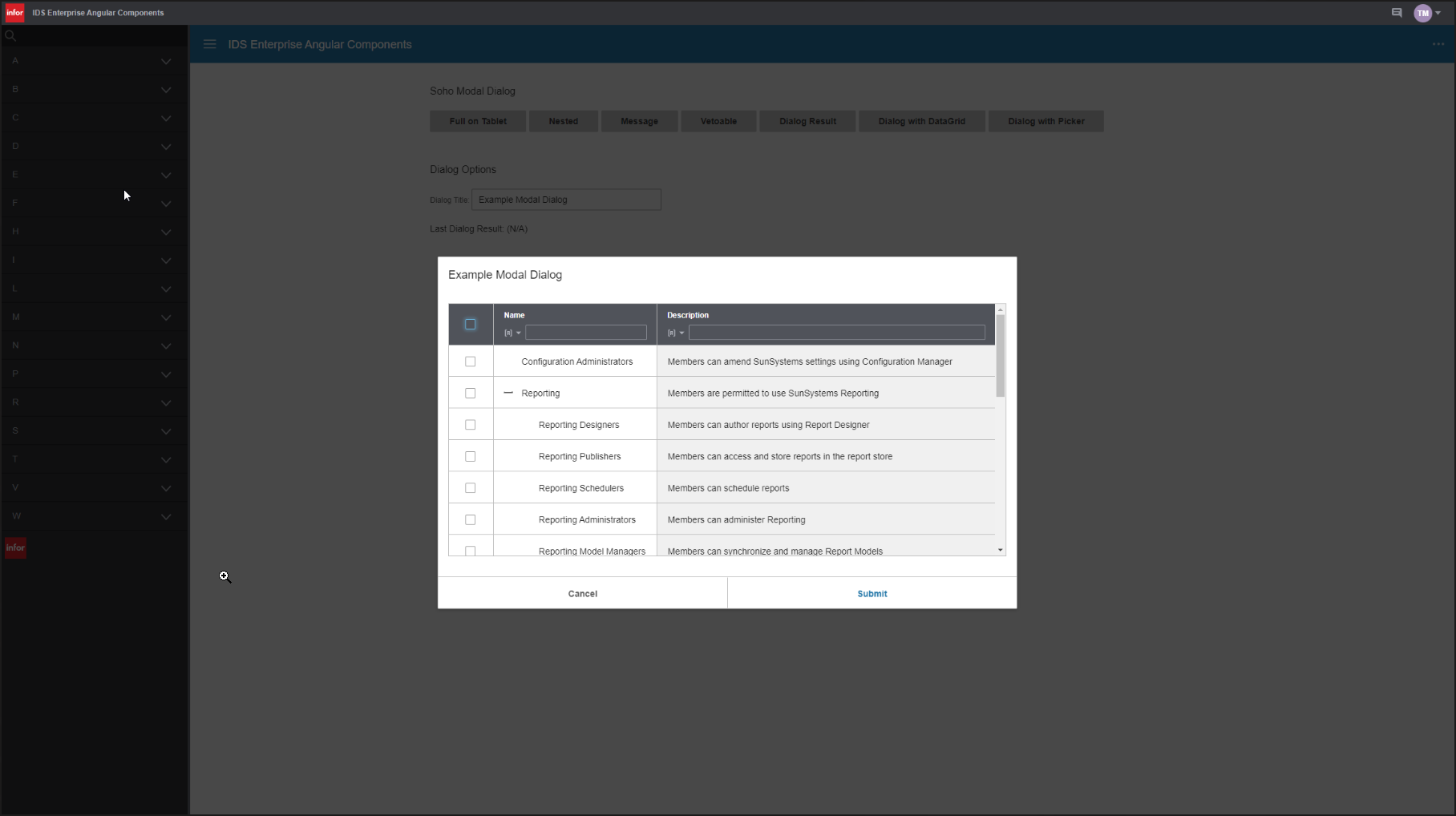Image resolution: width=1456 pixels, height=816 pixels.
Task: Click 'Members can administer Reporting' description
Action: (x=736, y=520)
